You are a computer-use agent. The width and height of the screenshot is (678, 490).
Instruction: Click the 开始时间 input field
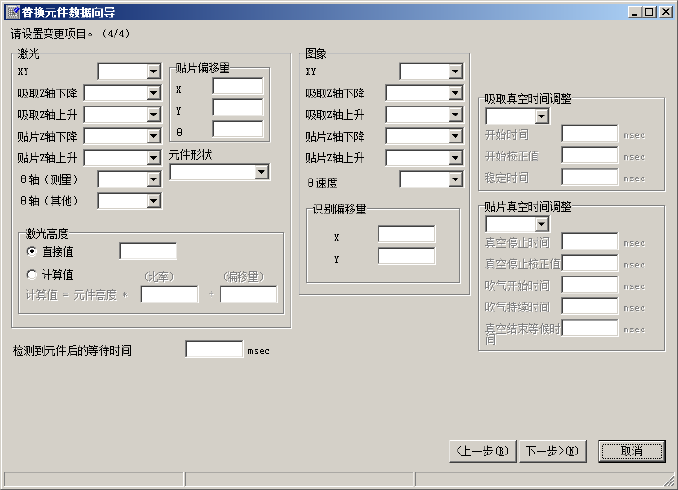[590, 133]
